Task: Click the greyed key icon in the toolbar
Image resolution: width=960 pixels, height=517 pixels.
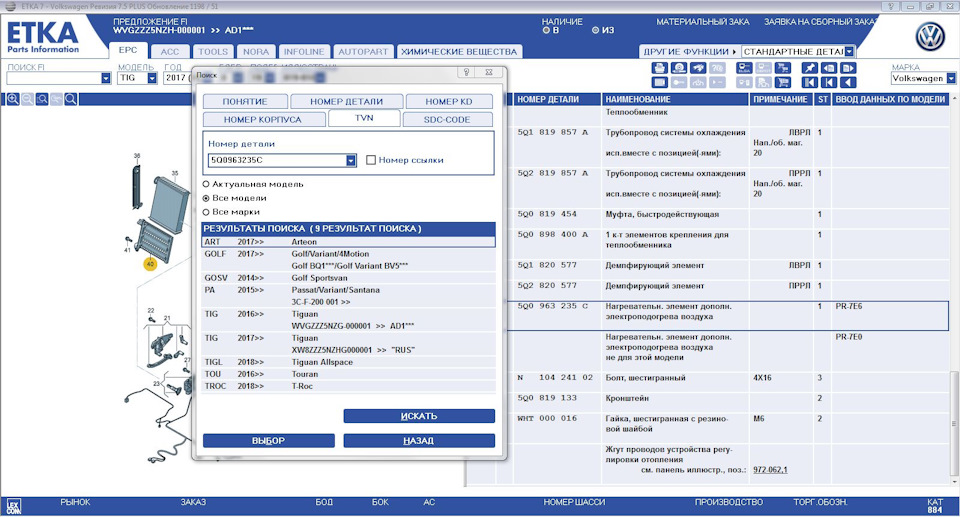Action: pyautogui.click(x=678, y=82)
